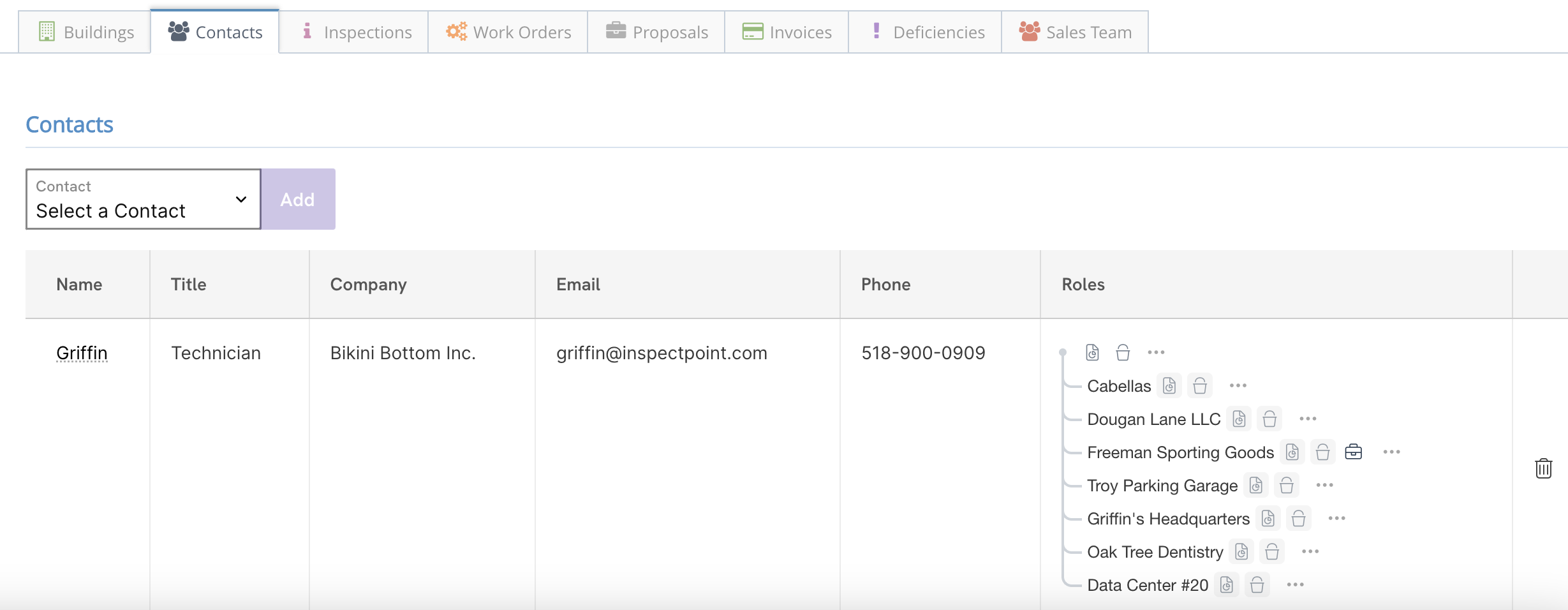Click the Data Center #20 building name
Viewport: 1568px width, 610px height.
(1148, 585)
